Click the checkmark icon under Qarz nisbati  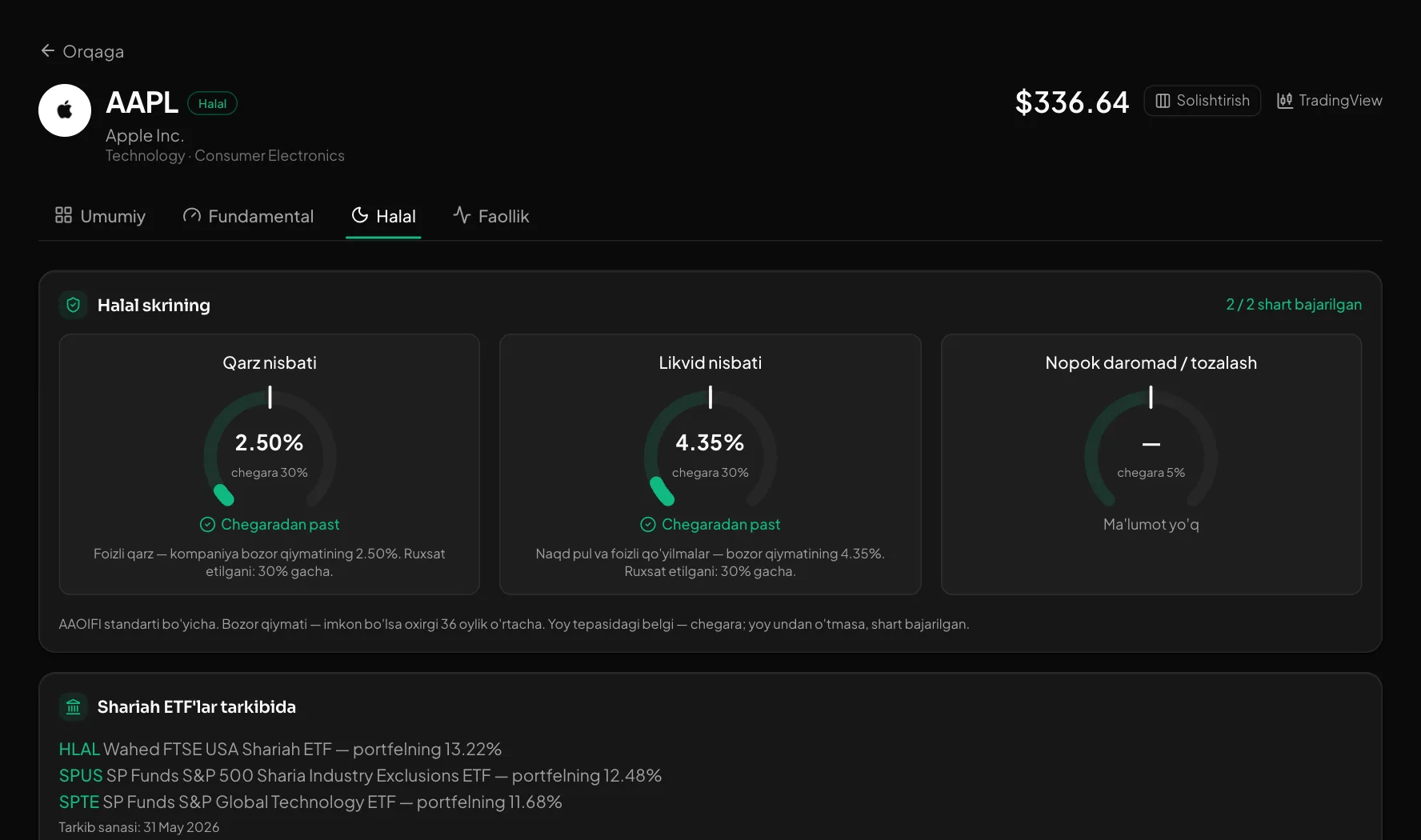[207, 525]
